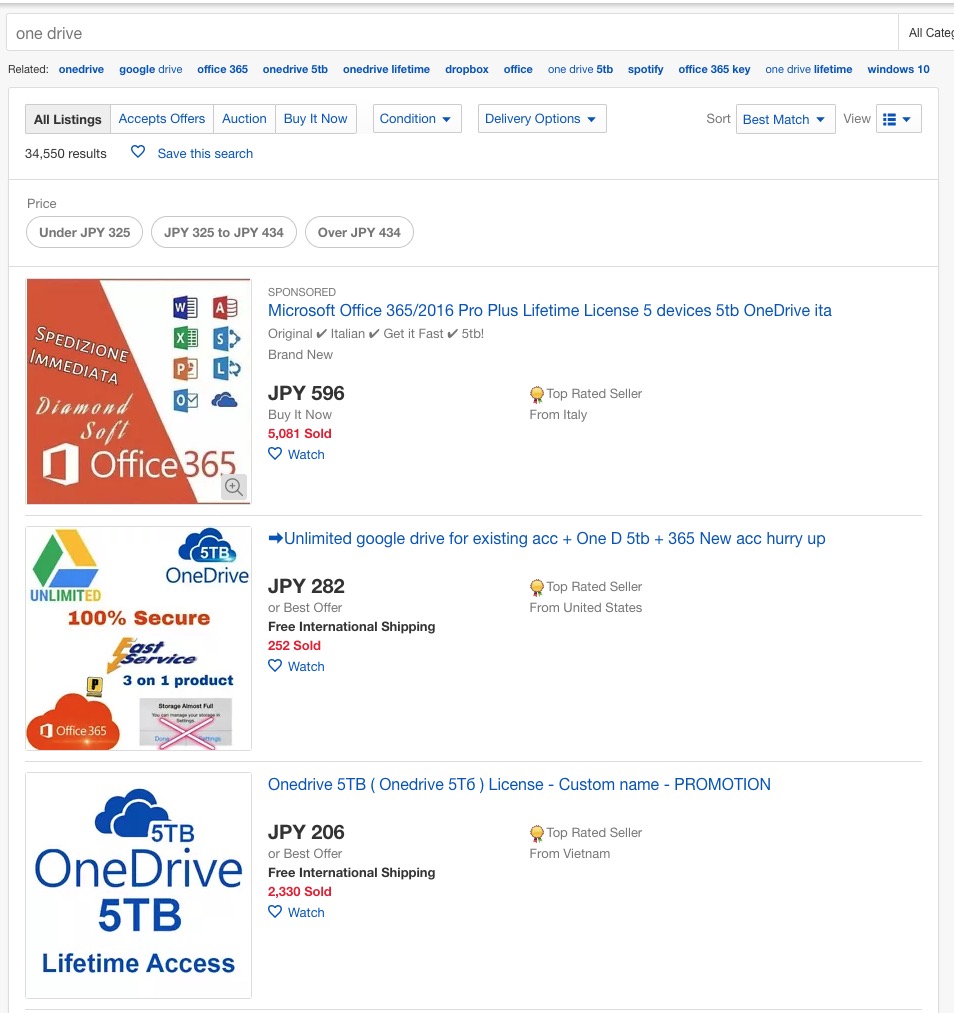Open the OneDrive 5TB Lifetime Access thumbnail

pyautogui.click(x=138, y=885)
